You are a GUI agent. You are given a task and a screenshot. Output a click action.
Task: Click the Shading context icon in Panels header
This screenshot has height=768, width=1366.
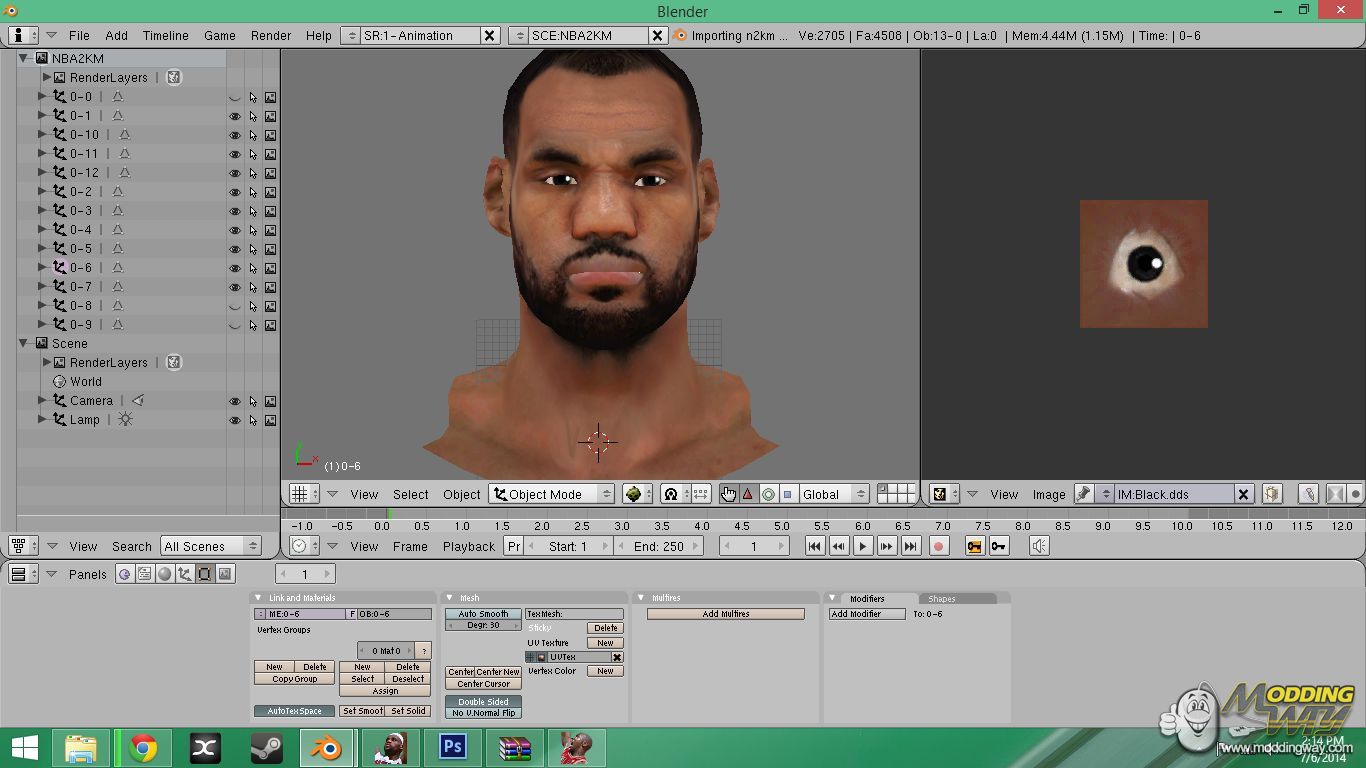[165, 574]
